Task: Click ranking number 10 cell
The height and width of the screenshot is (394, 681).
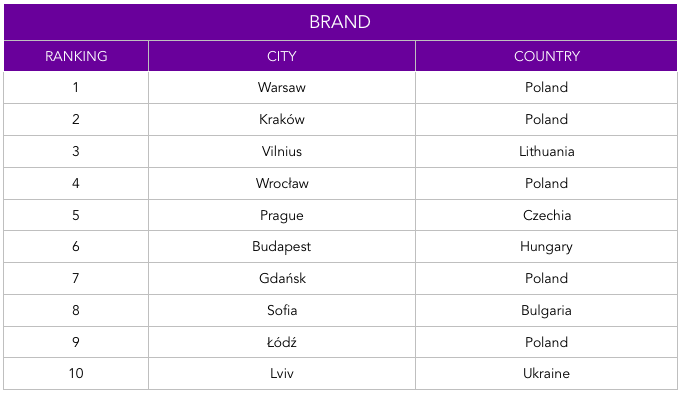Action: (76, 374)
